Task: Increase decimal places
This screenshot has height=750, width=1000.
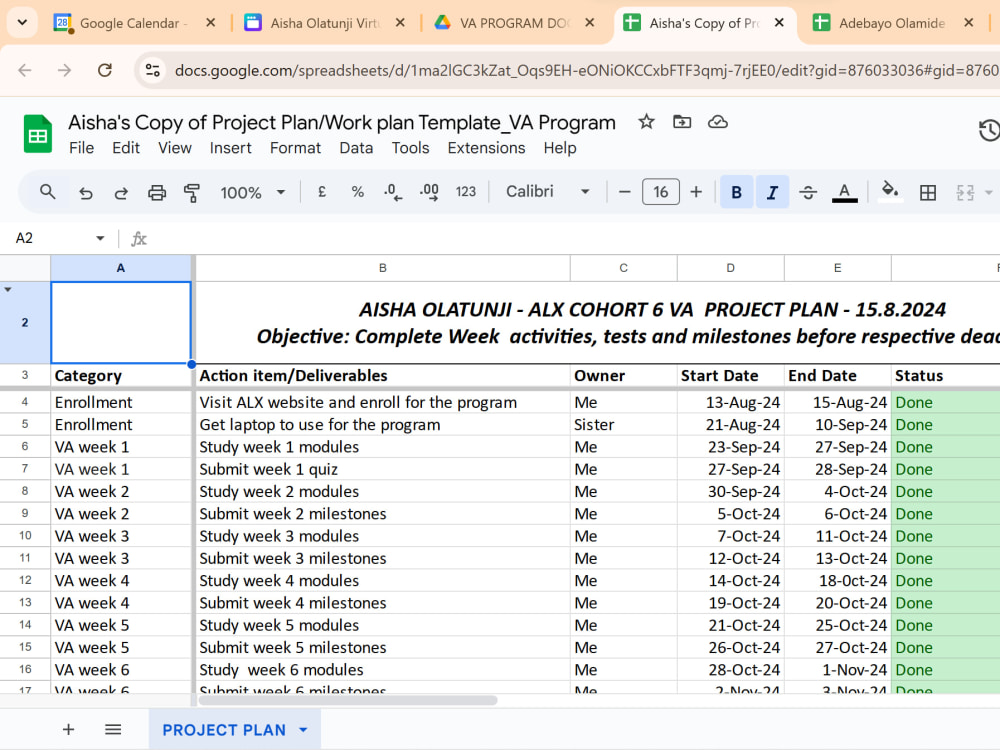Action: click(429, 192)
